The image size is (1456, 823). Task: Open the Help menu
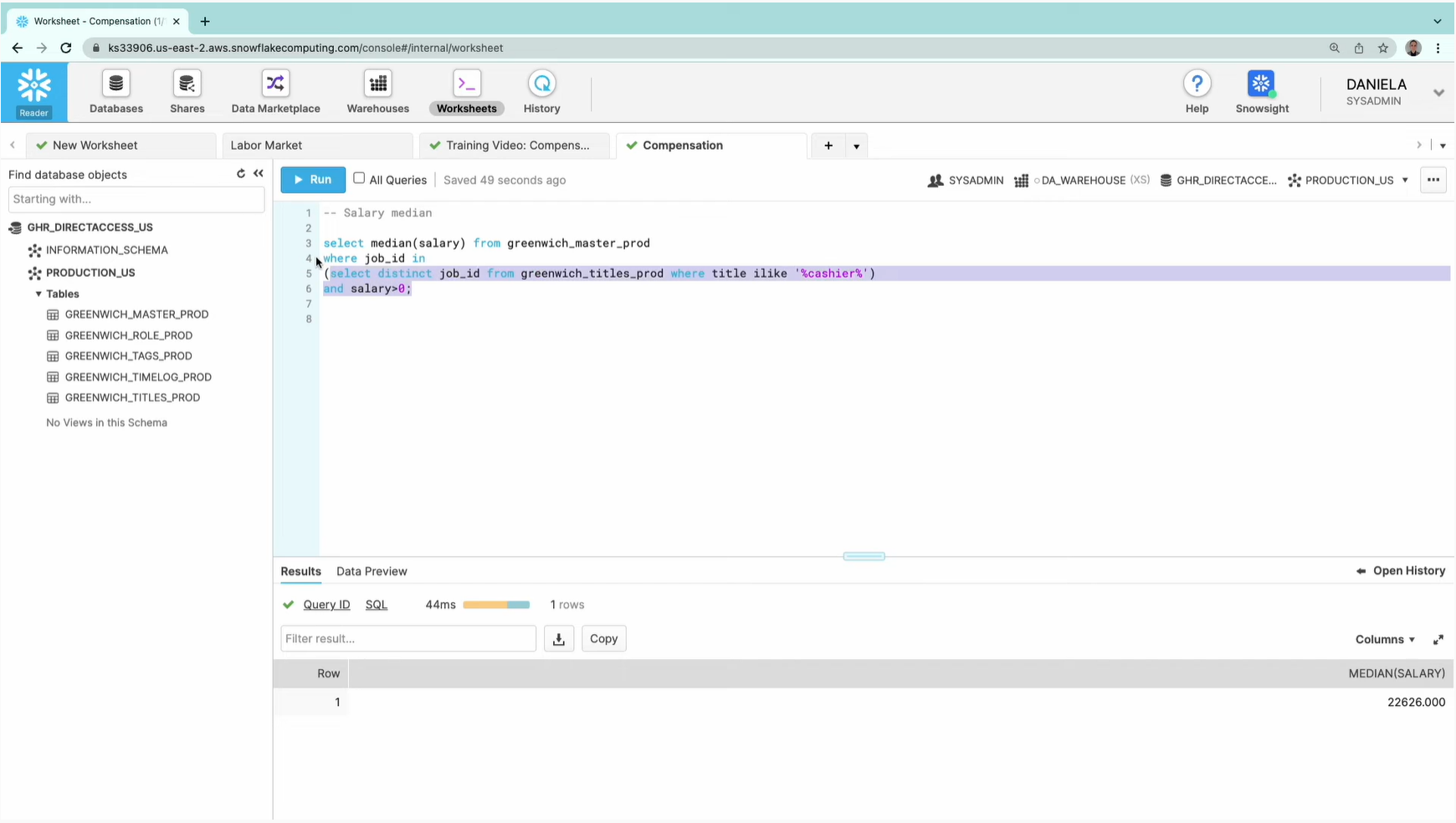tap(1197, 93)
